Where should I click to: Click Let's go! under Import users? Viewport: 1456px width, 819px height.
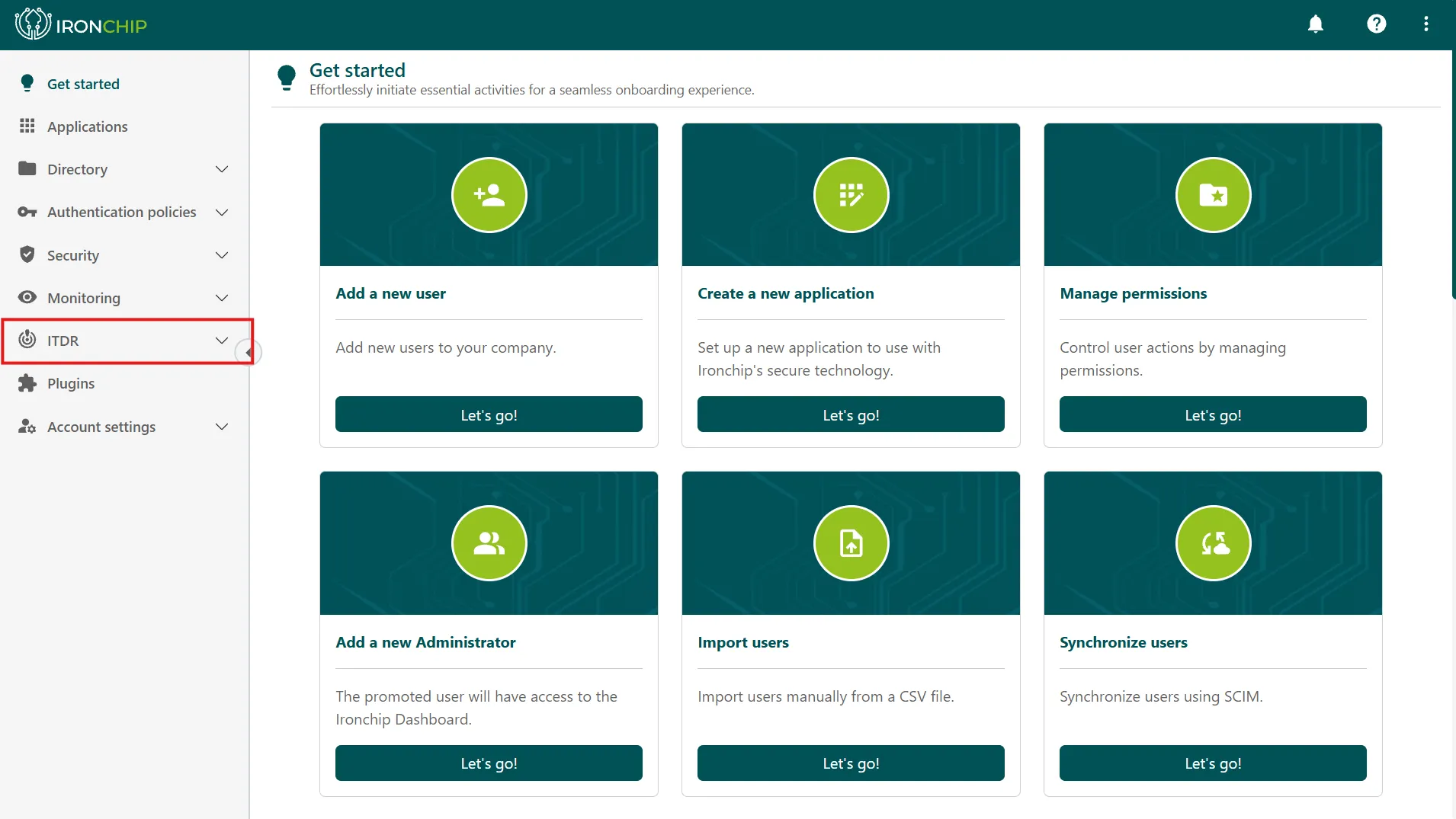click(x=851, y=763)
